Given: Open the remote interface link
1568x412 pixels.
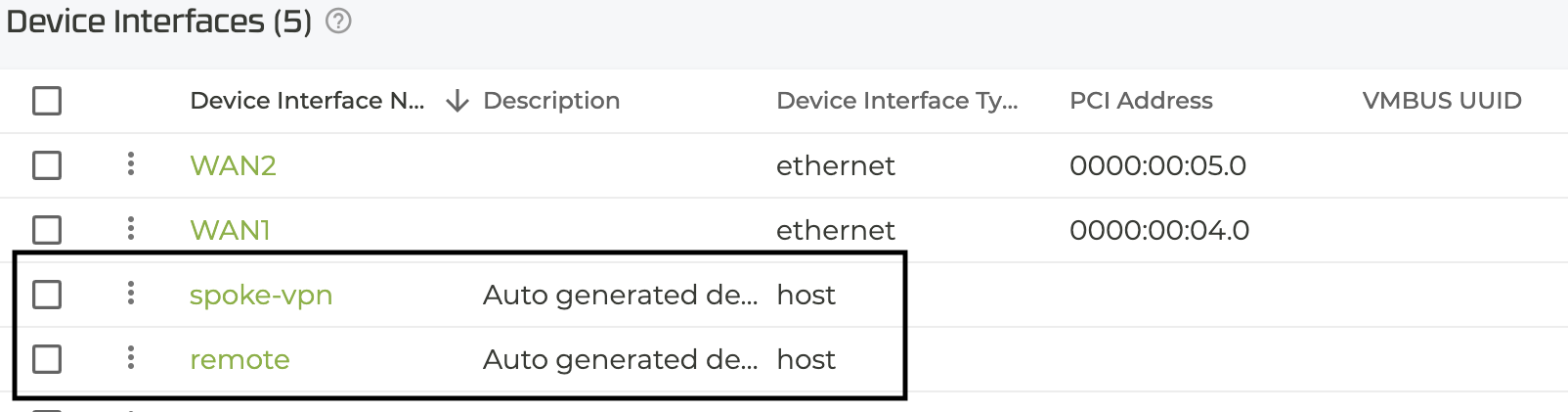Looking at the screenshot, I should pos(240,359).
